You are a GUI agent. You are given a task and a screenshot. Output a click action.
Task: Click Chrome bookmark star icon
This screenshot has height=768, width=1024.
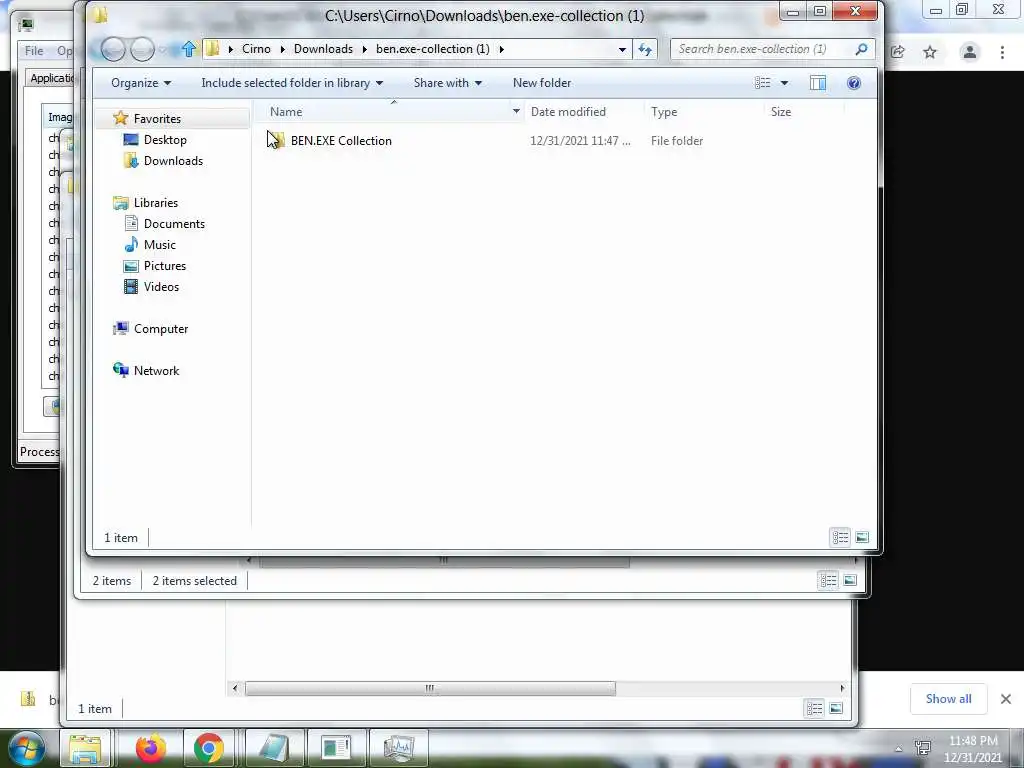930,52
